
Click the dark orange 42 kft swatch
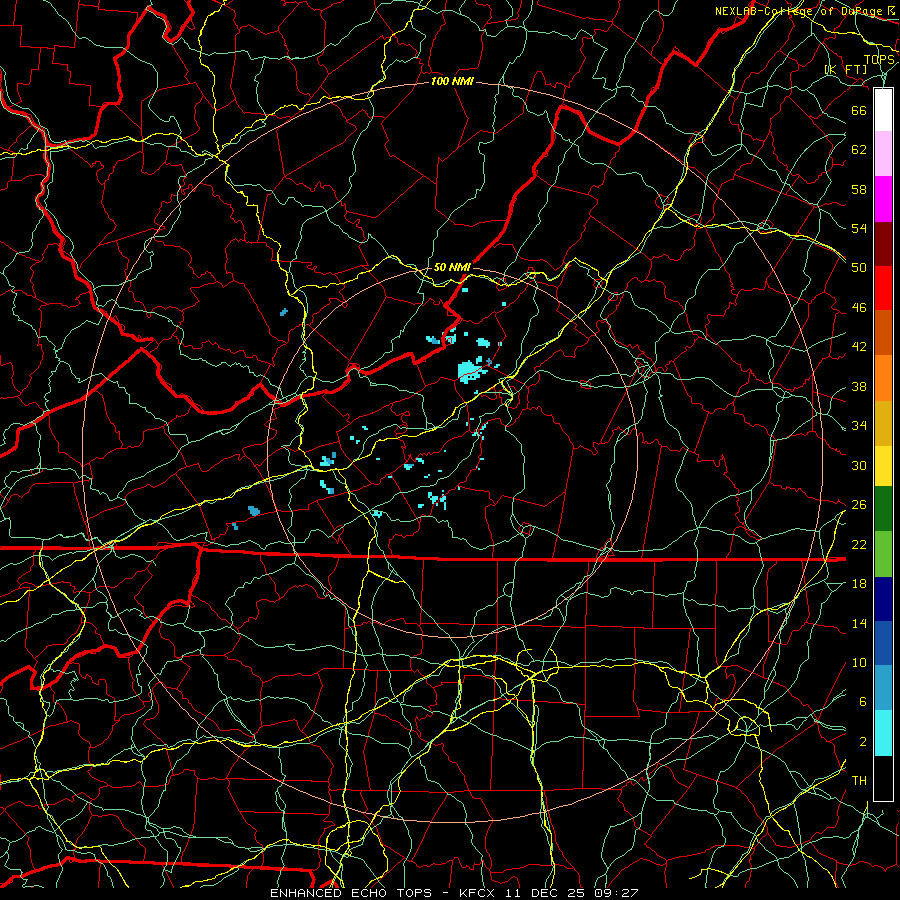pos(883,333)
